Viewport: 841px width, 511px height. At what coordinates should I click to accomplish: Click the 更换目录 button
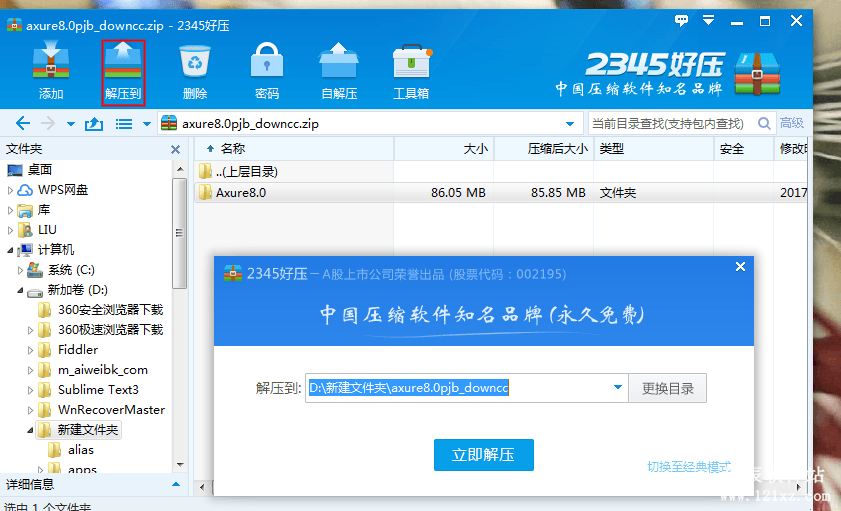(x=668, y=388)
